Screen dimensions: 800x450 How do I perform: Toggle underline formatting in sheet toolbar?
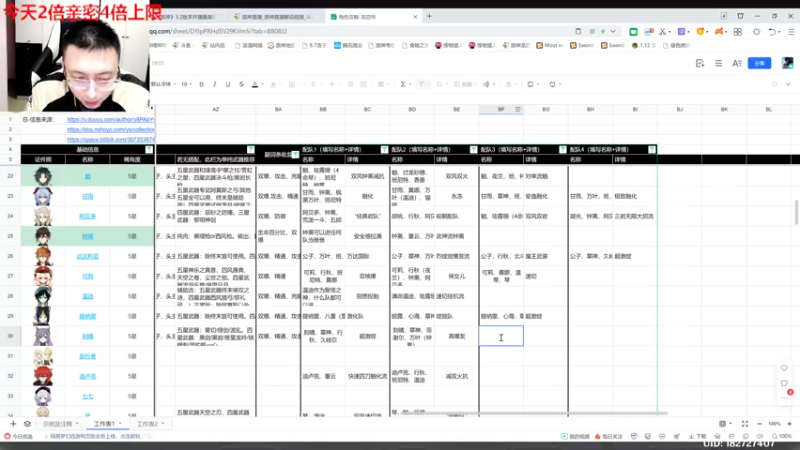coord(228,84)
